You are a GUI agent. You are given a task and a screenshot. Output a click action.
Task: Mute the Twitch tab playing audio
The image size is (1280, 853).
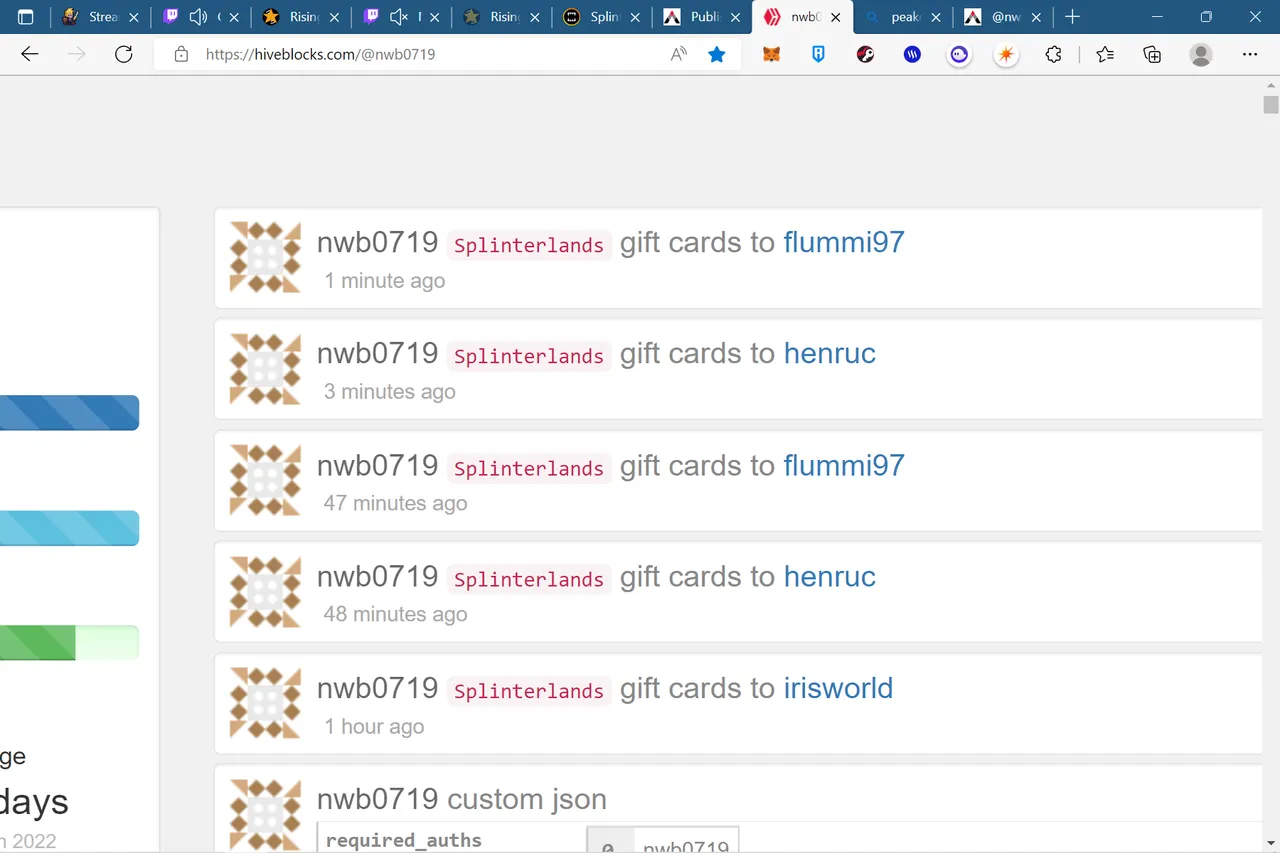(198, 17)
